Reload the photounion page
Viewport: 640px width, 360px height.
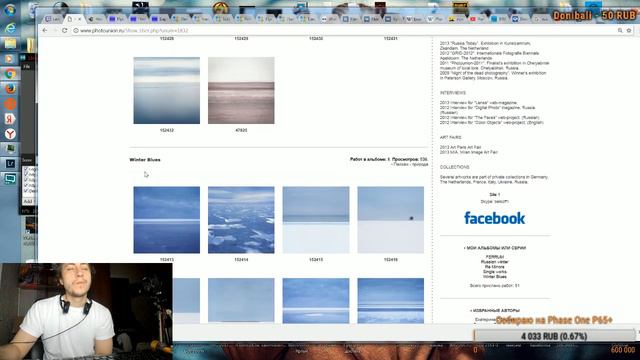(x=64, y=30)
